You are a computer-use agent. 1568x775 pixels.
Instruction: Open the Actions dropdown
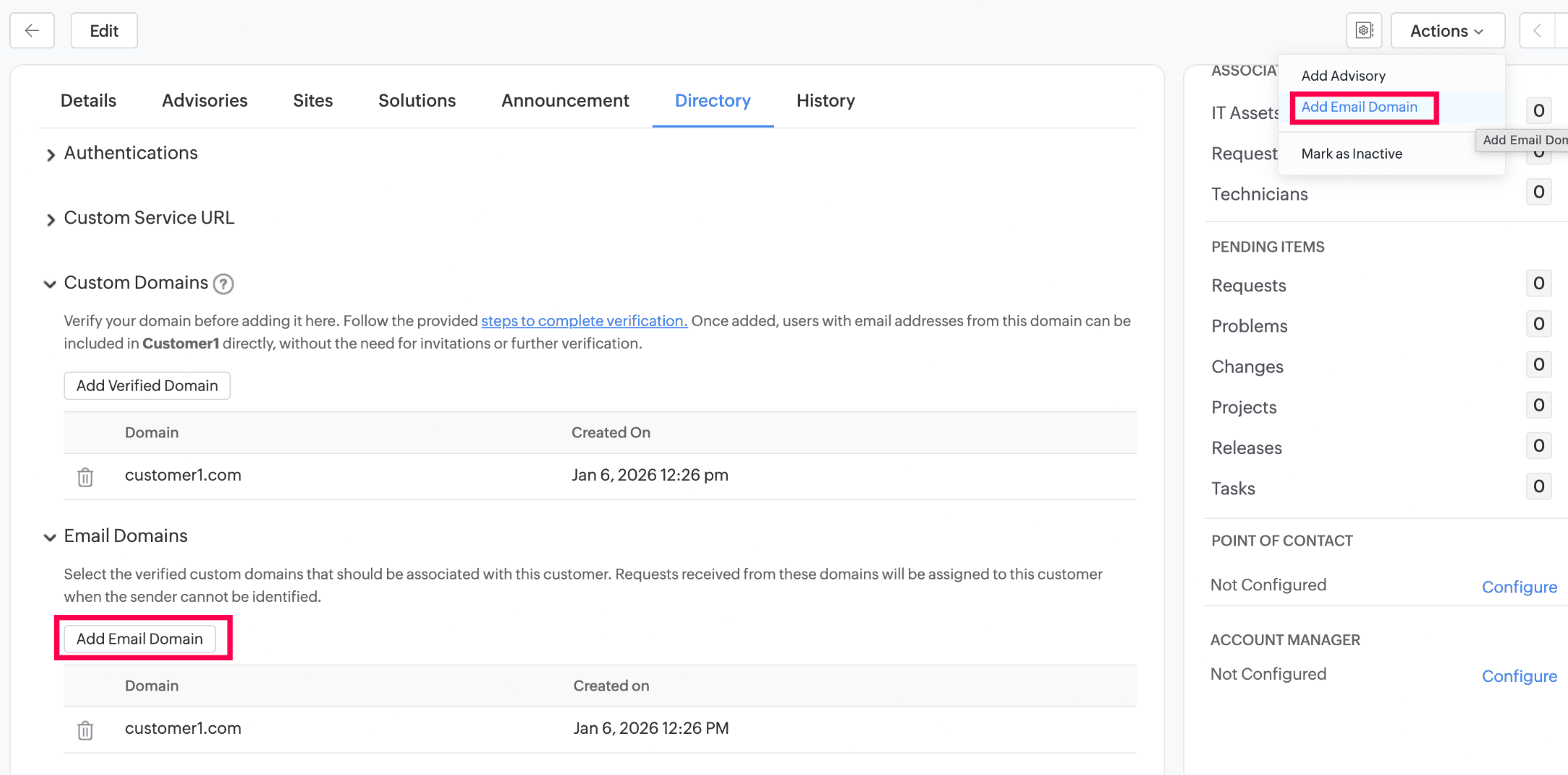[x=1447, y=30]
